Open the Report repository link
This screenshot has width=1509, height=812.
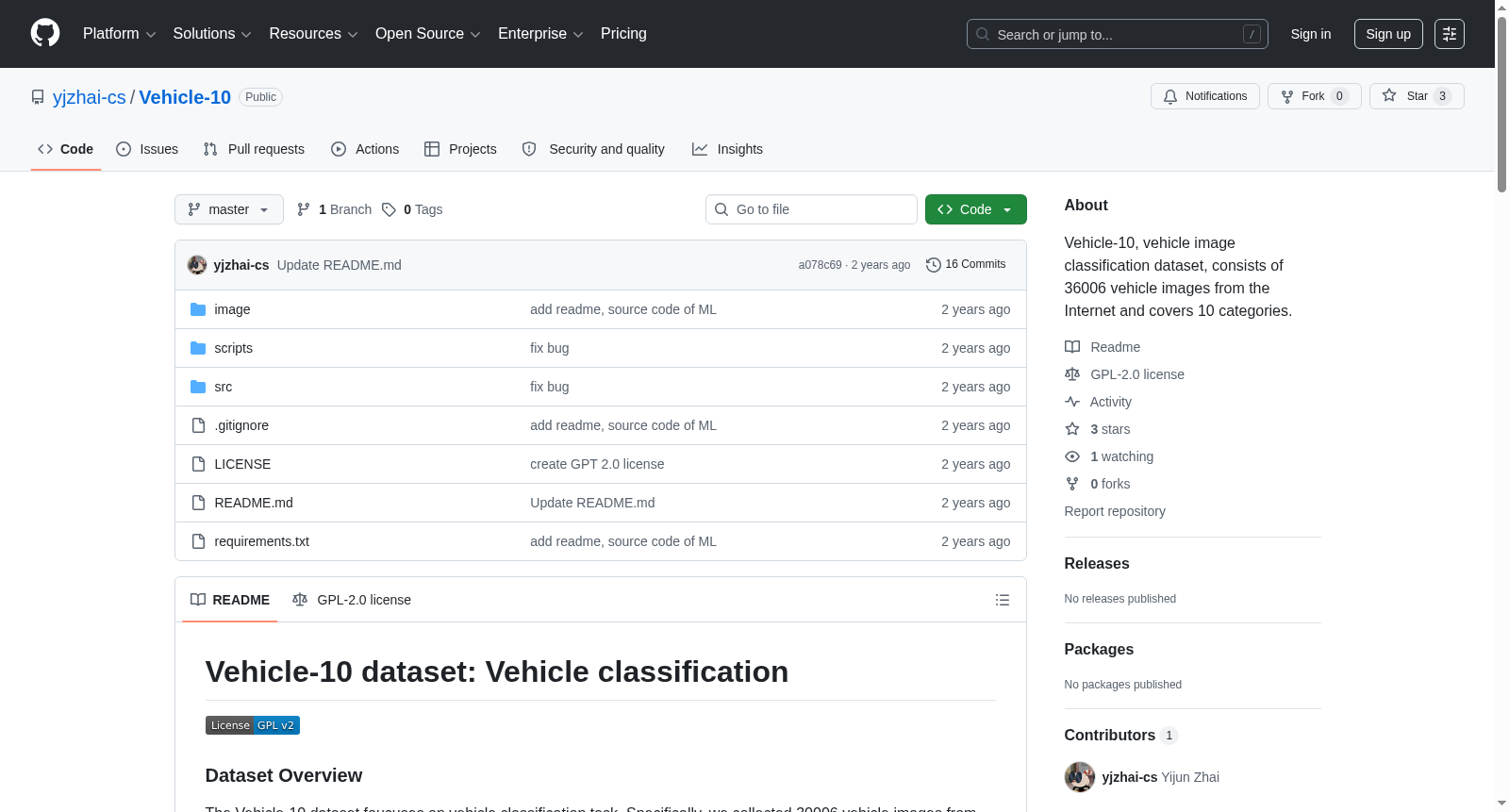coord(1115,511)
